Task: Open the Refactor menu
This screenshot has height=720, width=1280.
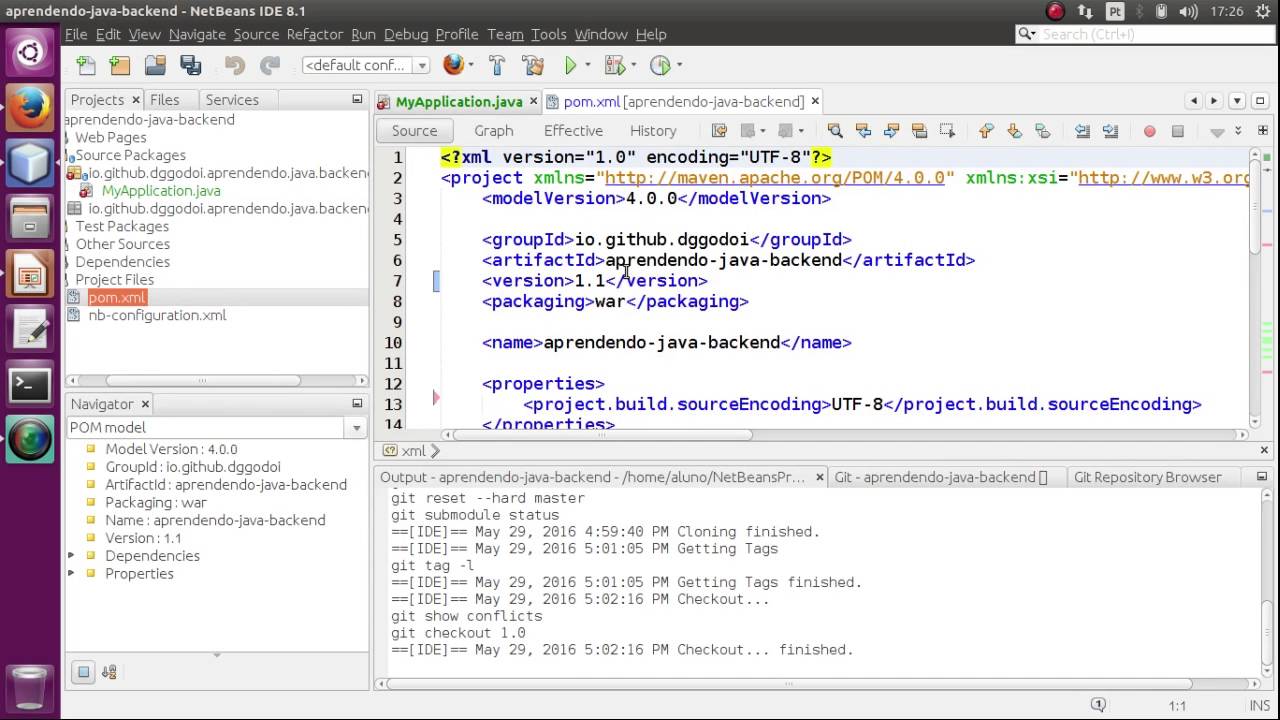Action: (x=315, y=34)
